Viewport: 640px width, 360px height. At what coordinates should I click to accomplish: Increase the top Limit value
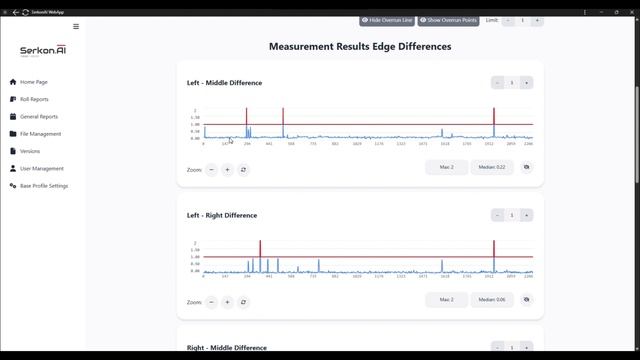[x=537, y=20]
